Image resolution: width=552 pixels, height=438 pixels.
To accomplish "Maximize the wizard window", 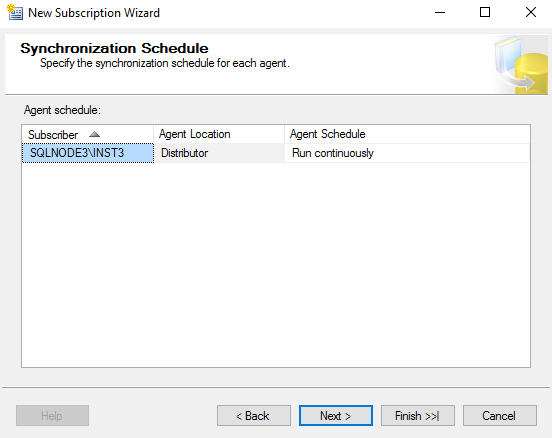I will coord(485,13).
